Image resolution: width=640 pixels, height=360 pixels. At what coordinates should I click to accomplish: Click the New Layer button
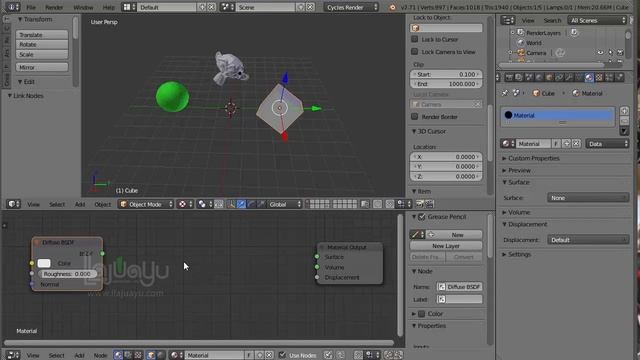[446, 246]
